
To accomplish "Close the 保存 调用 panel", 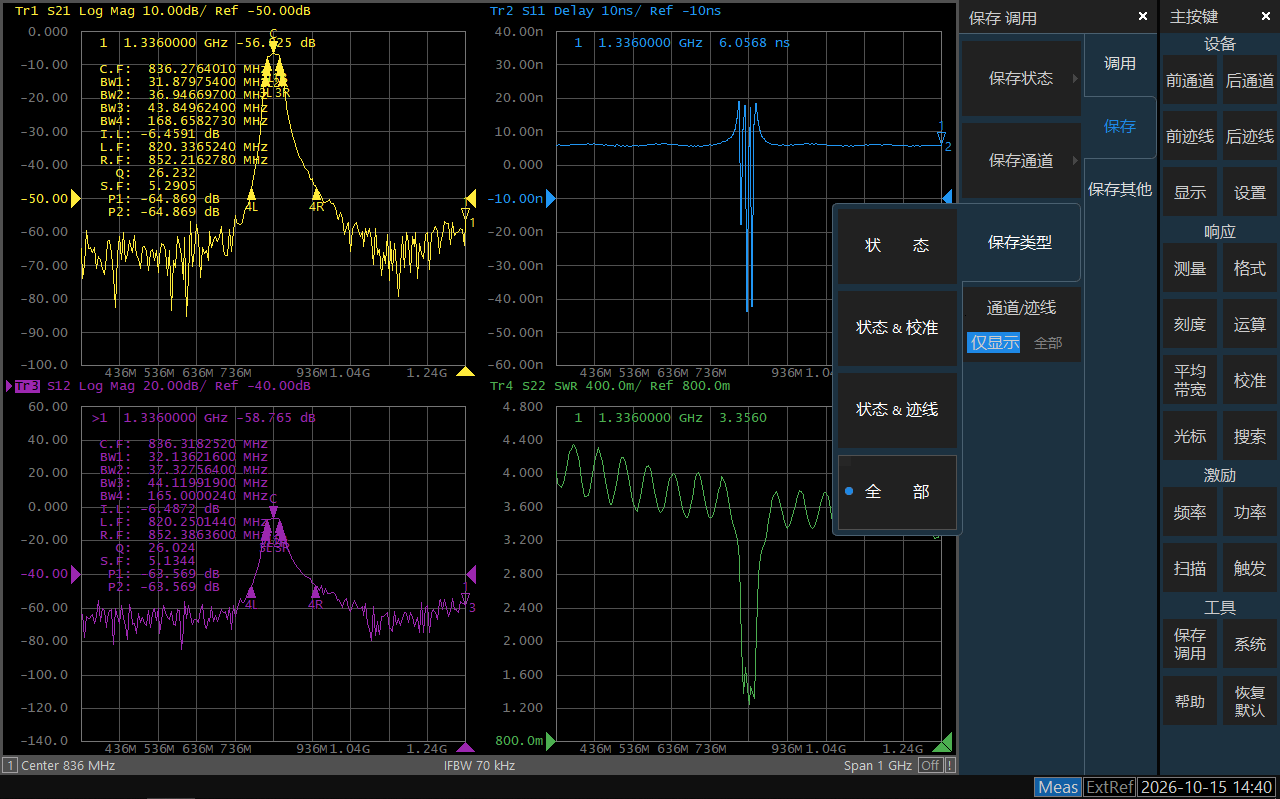I will (x=1143, y=17).
